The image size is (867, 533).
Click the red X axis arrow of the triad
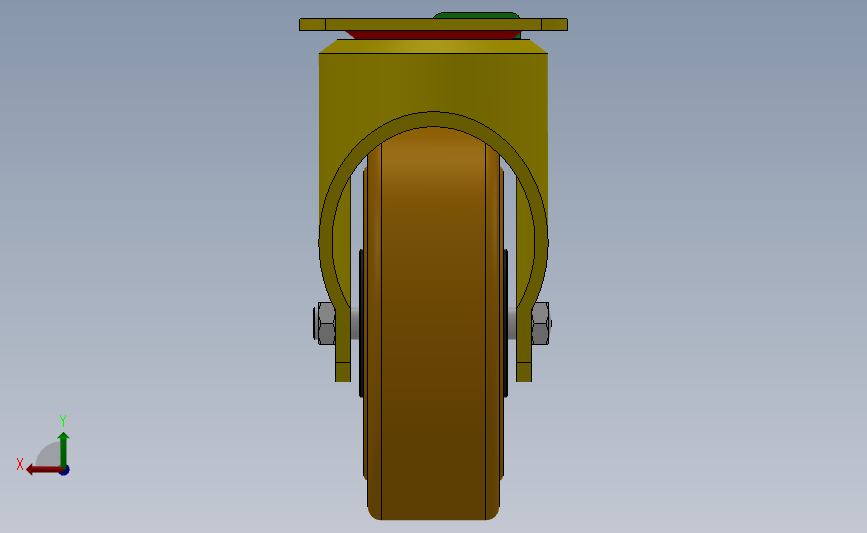coord(44,470)
